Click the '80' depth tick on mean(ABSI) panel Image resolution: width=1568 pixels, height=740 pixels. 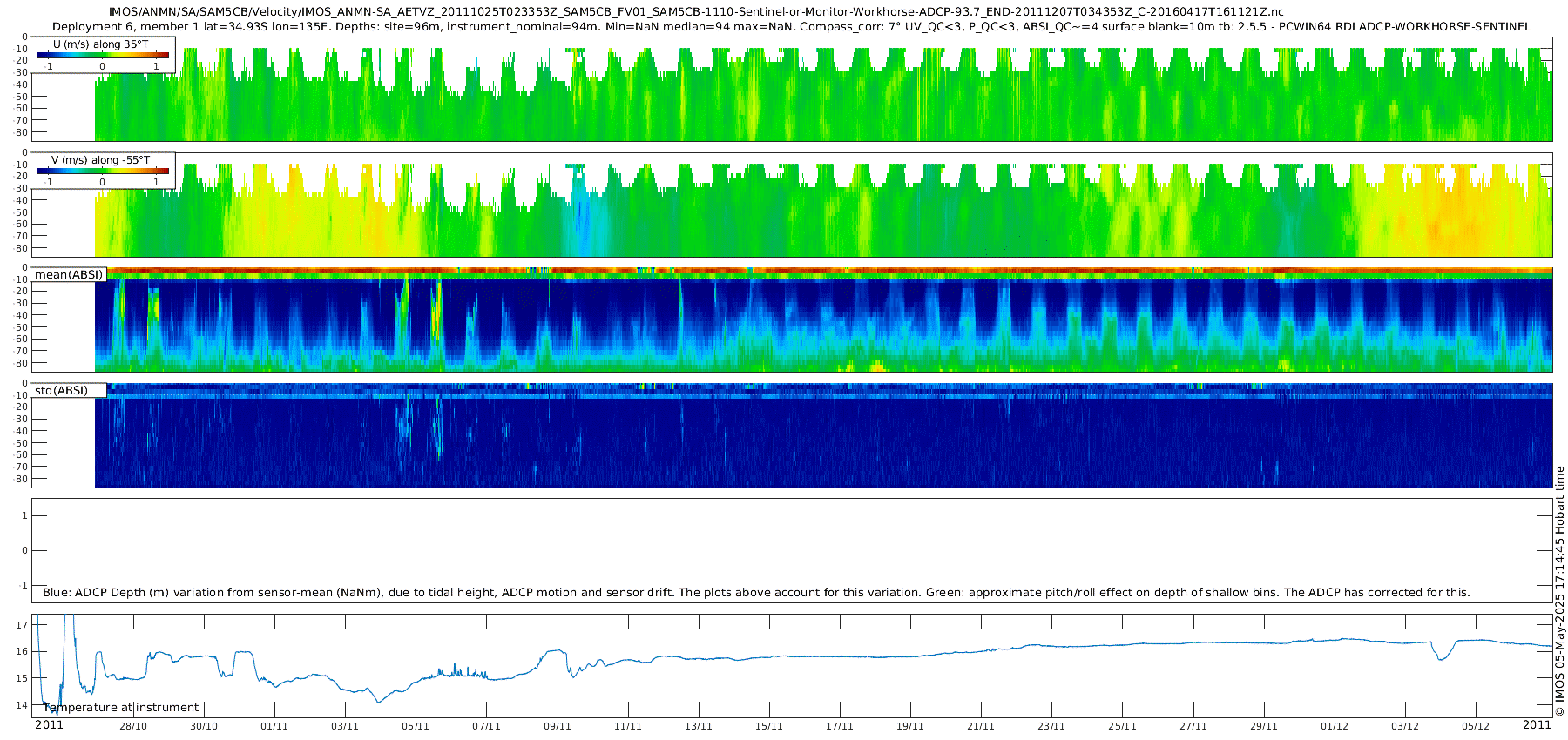pos(22,363)
